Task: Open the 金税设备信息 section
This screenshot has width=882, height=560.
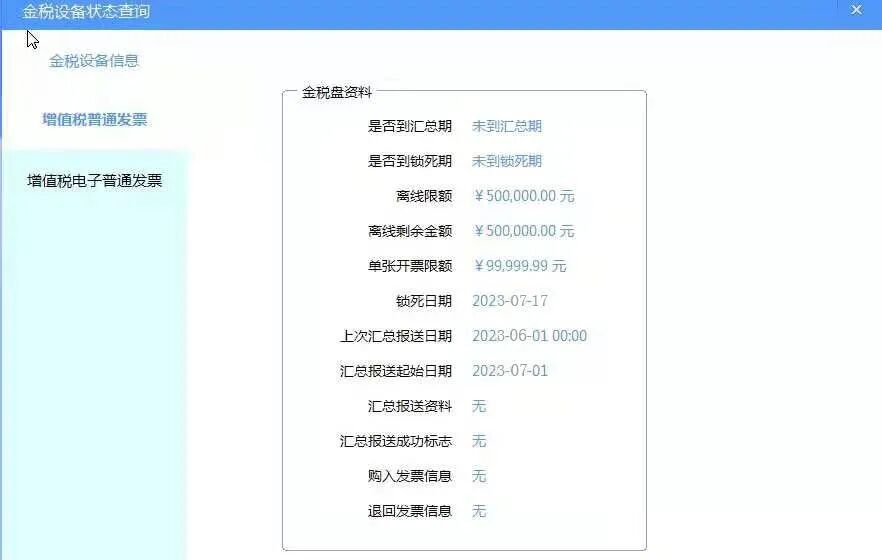Action: point(94,61)
